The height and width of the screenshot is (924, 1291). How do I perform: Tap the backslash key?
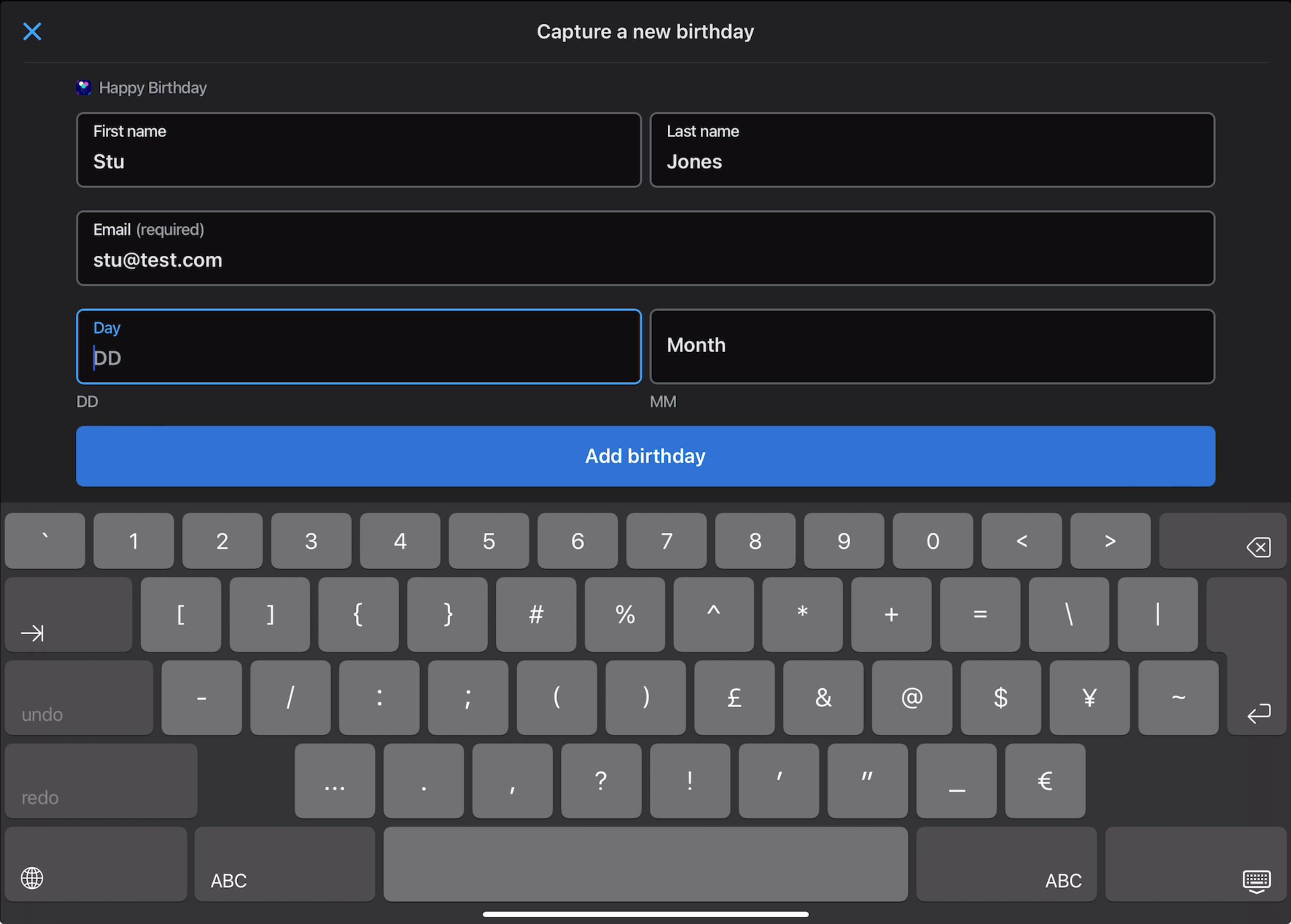(x=1068, y=614)
